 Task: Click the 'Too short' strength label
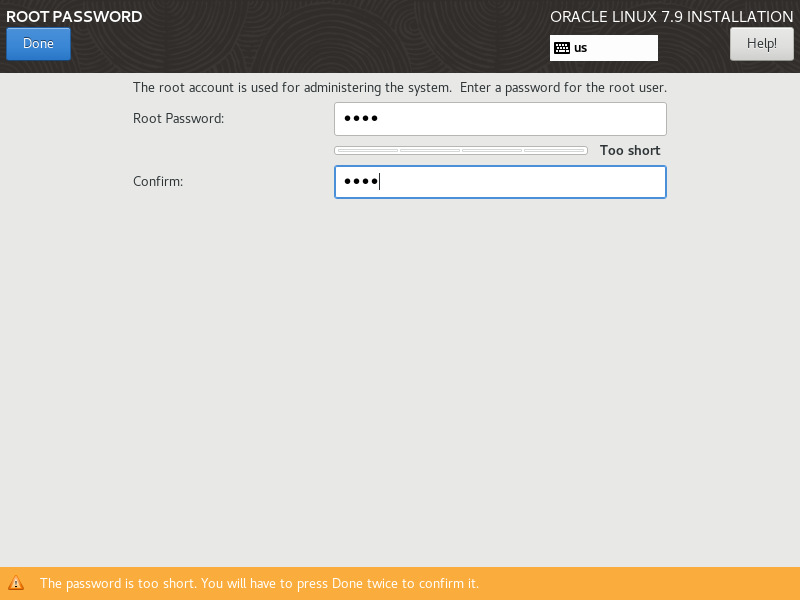pyautogui.click(x=630, y=151)
